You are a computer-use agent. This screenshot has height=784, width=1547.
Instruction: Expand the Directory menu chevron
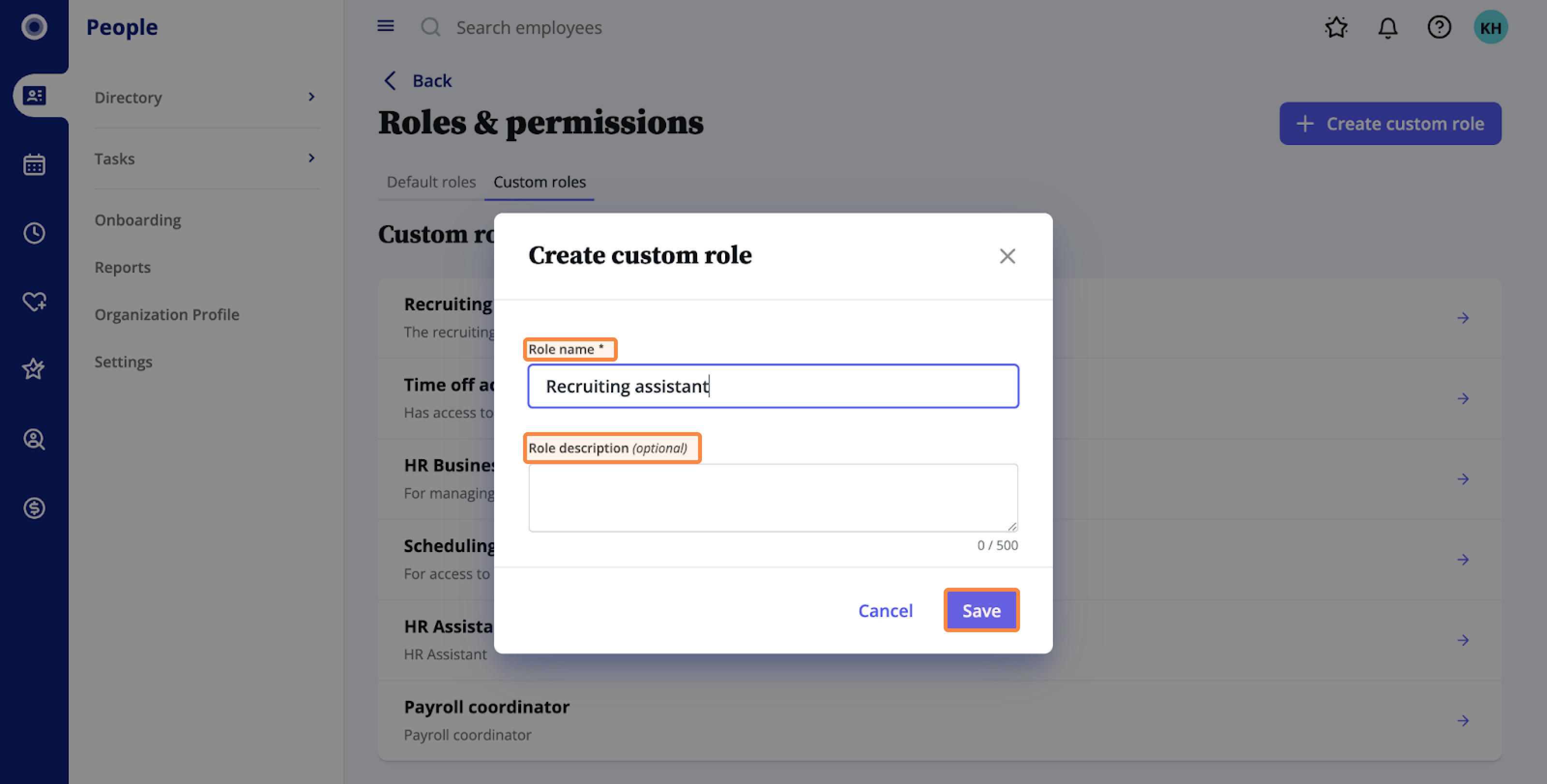[x=311, y=97]
